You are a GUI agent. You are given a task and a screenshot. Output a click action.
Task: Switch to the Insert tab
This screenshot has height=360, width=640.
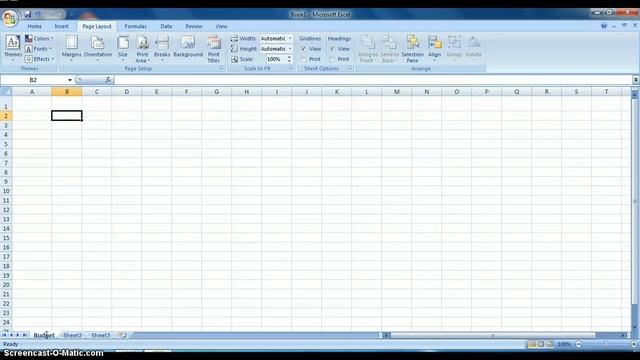[62, 26]
